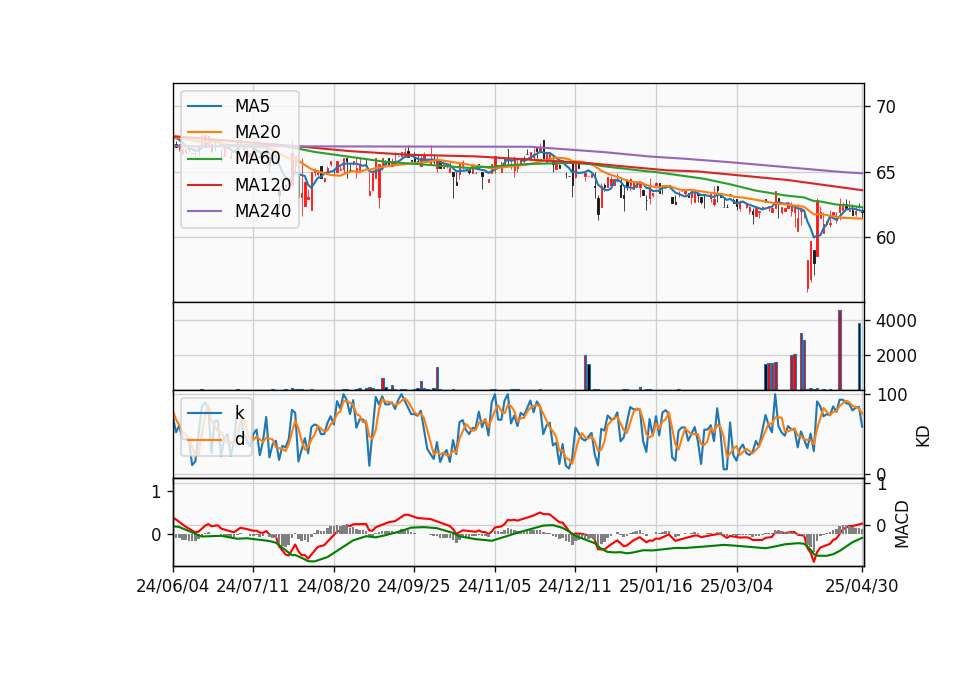Click the 100 tick on the KD axis
The height and width of the screenshot is (690, 960).
pyautogui.click(x=892, y=395)
